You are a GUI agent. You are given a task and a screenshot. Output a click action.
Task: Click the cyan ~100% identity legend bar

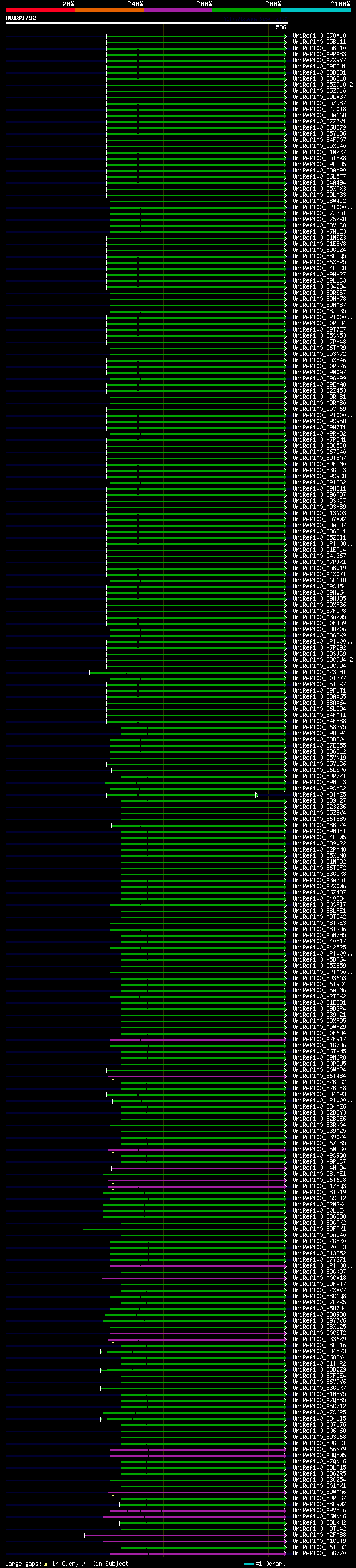point(316,10)
